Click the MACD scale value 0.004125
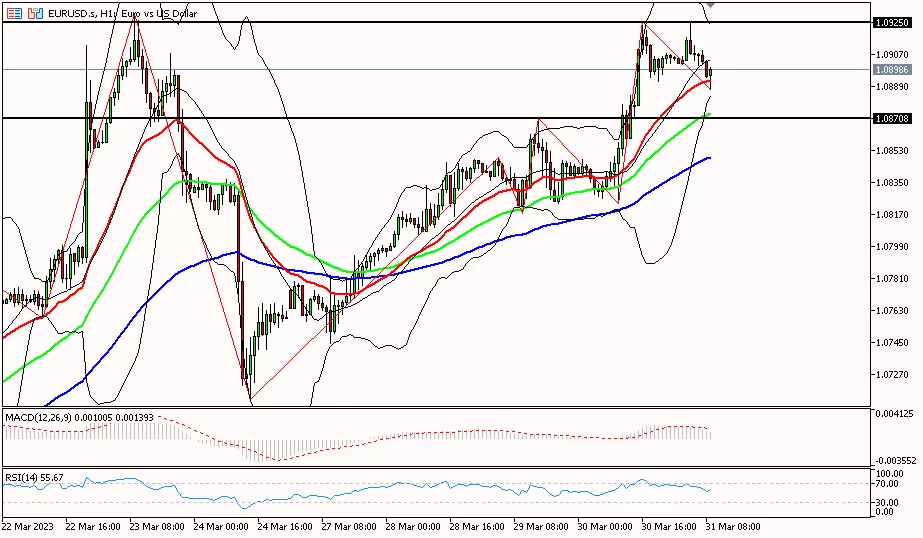 click(894, 414)
